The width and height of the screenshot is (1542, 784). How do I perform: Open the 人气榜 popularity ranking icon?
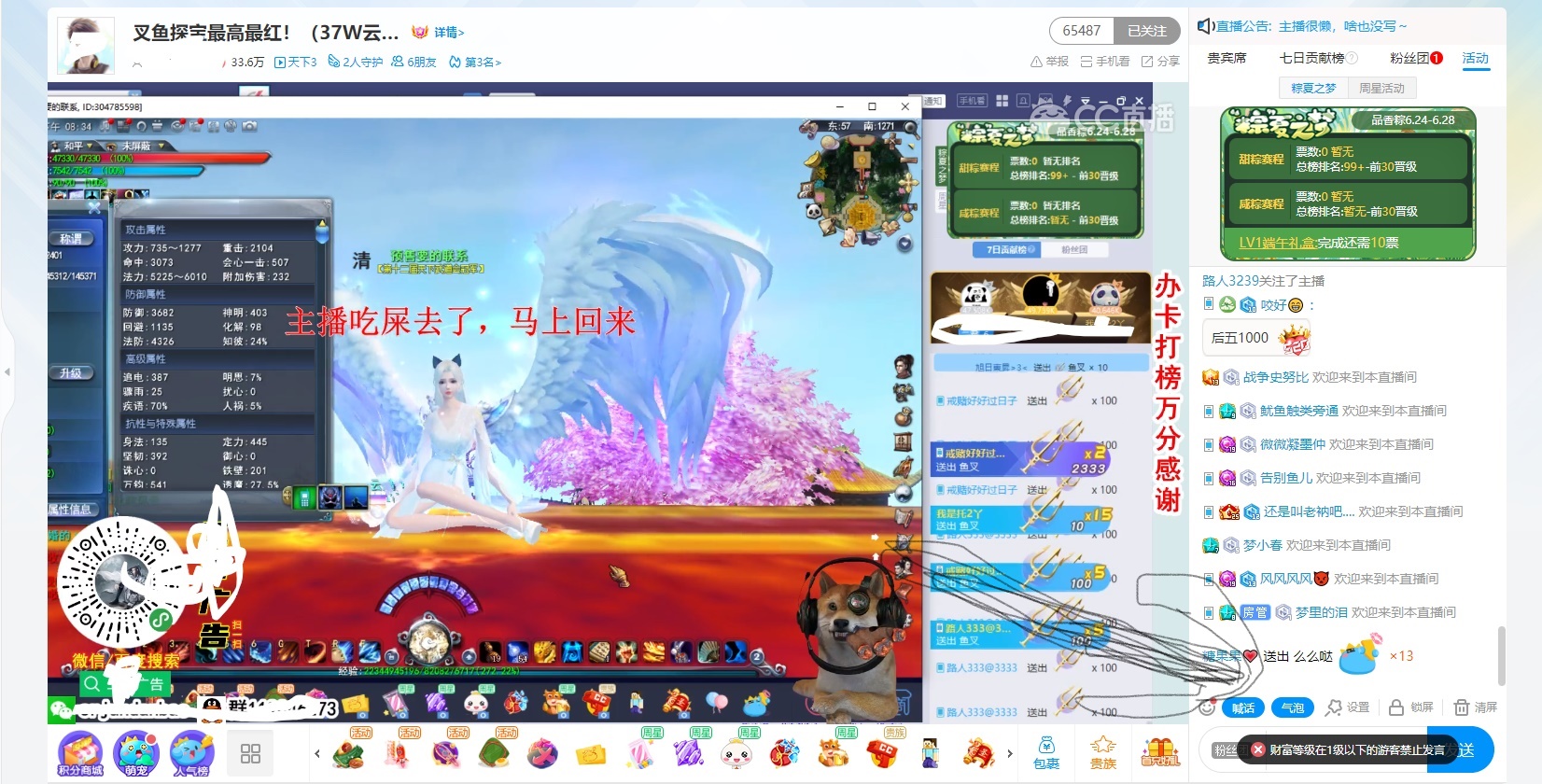coord(191,754)
